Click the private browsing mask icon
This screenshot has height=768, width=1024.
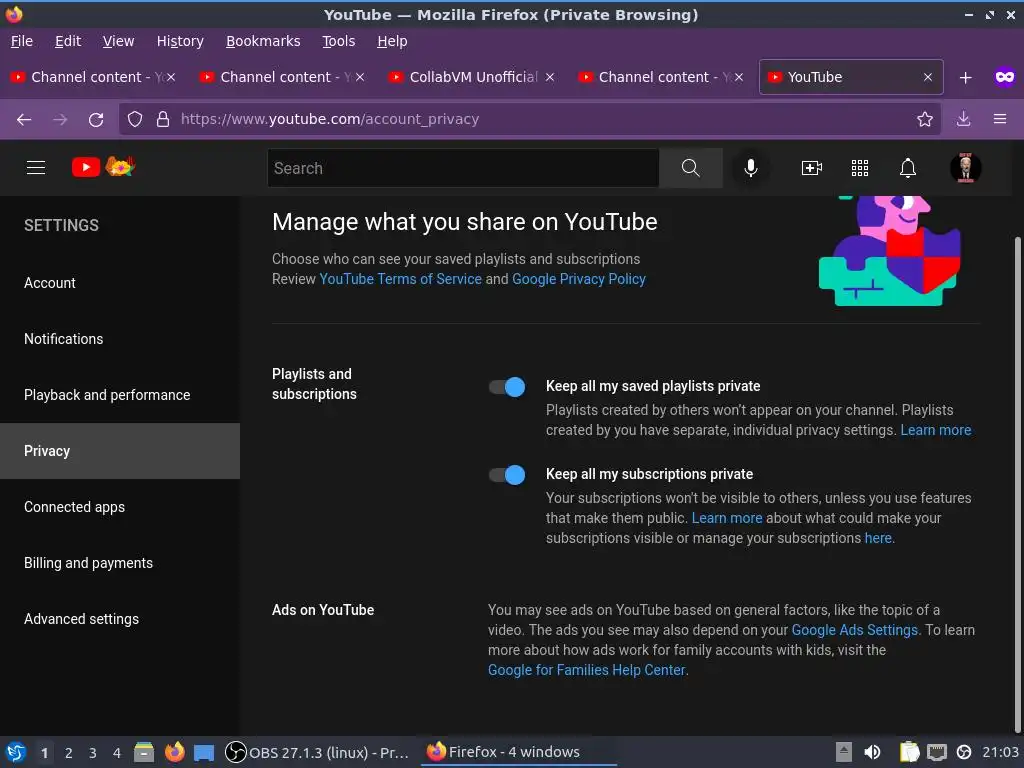[x=1004, y=77]
